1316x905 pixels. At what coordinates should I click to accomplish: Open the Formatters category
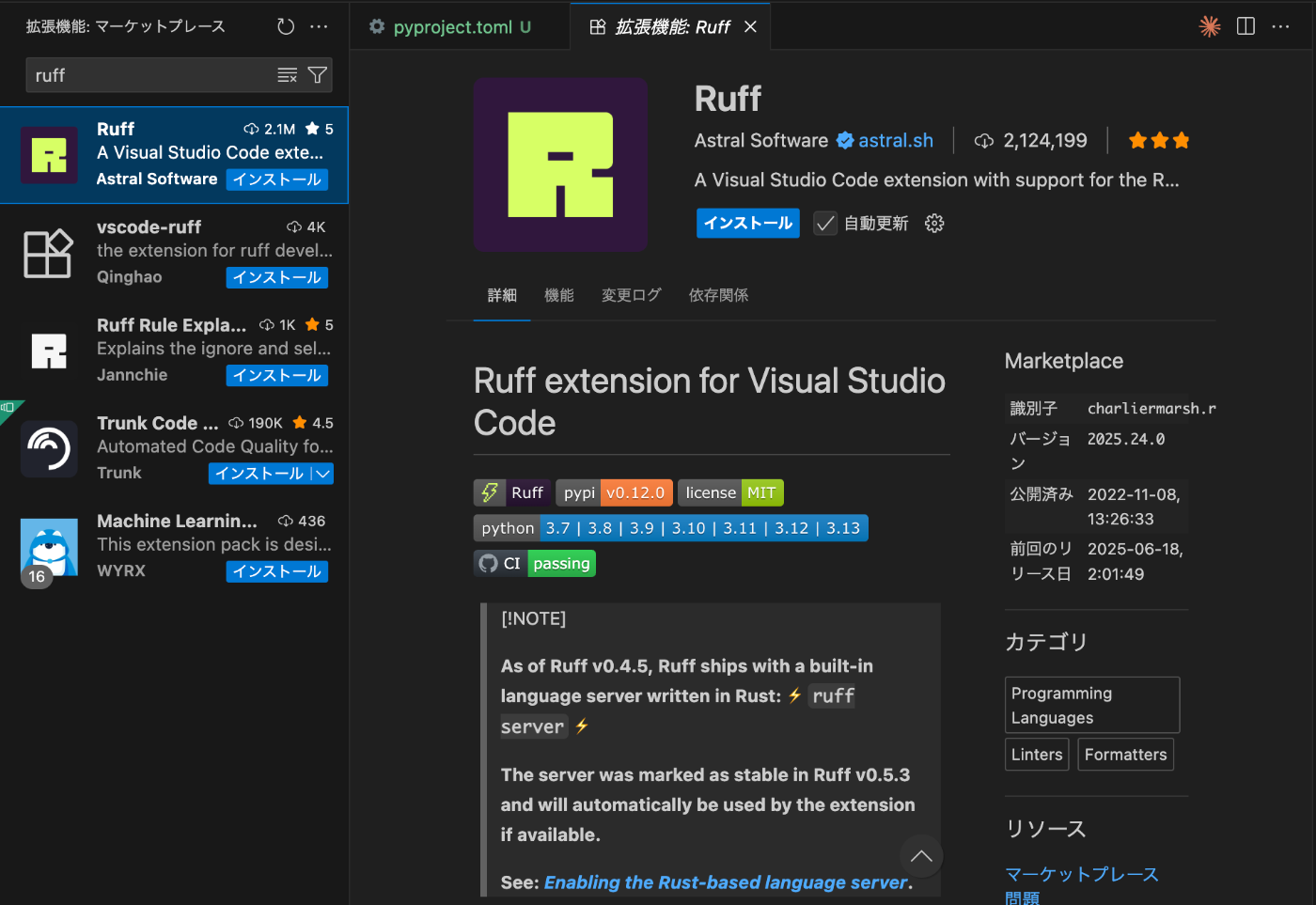pos(1125,755)
